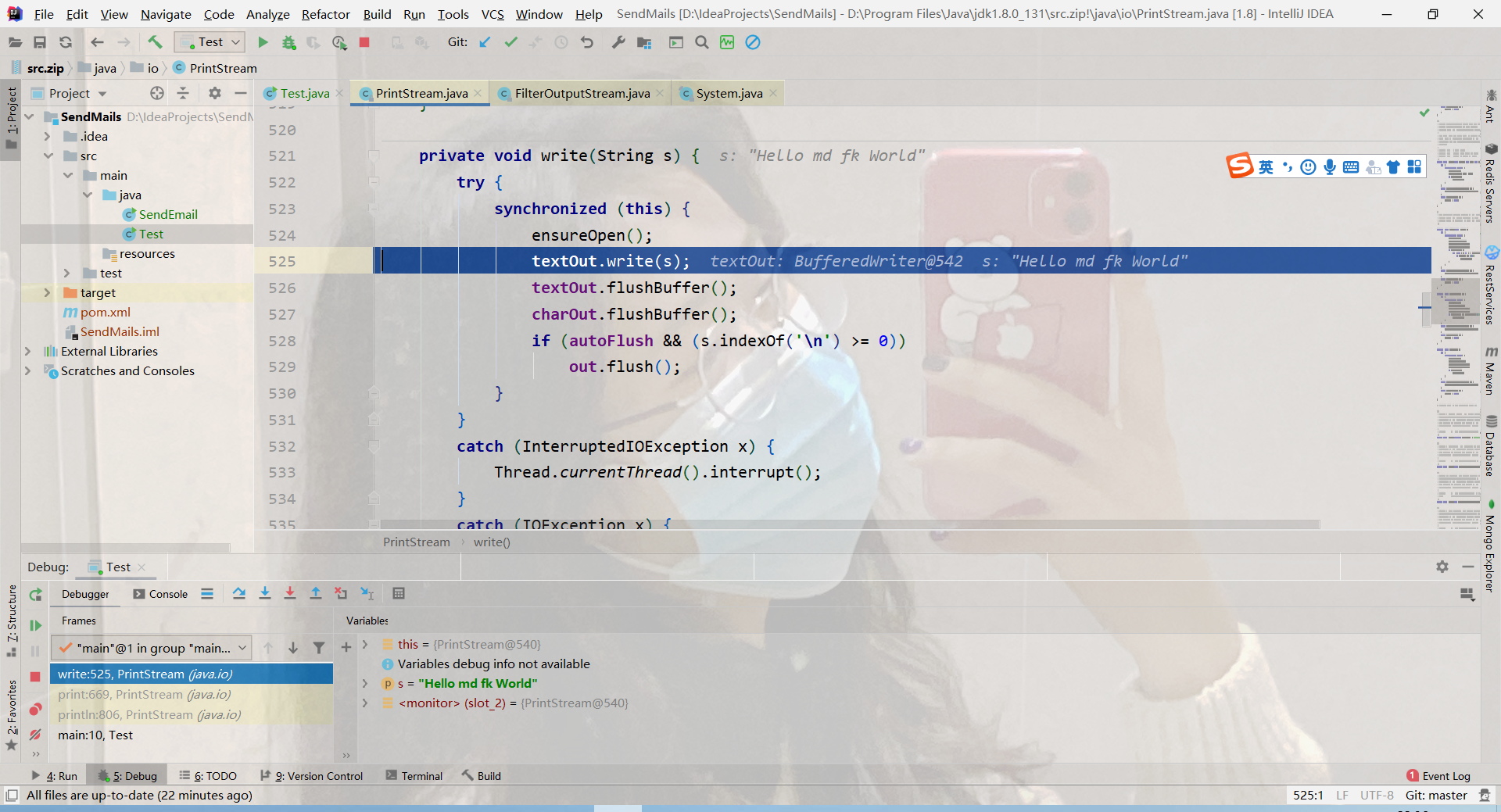Toggle Mute Breakpoints in debug sidebar
This screenshot has height=812, width=1501.
tap(35, 735)
